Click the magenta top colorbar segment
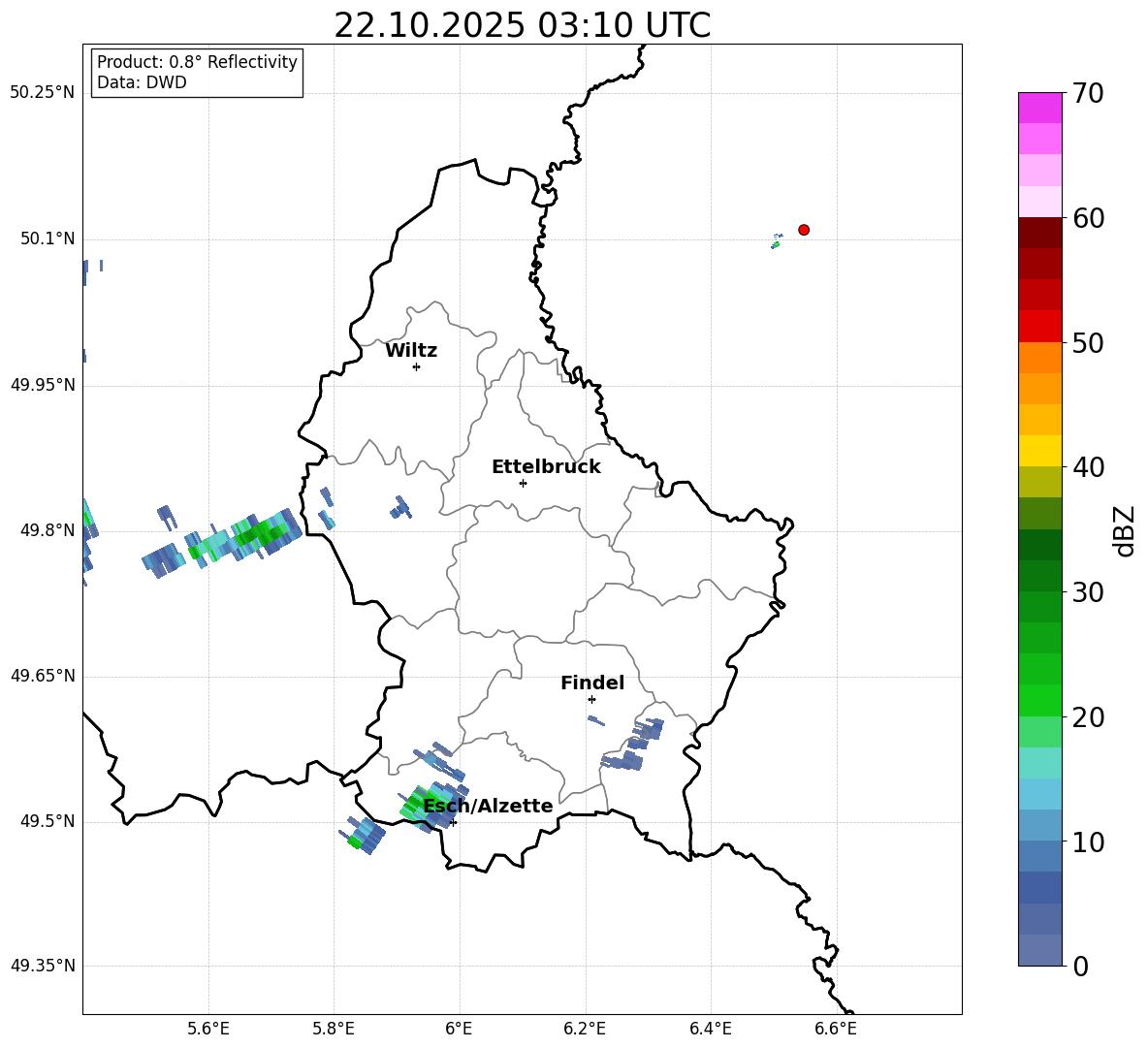The height and width of the screenshot is (1048, 1148). coord(1039,108)
